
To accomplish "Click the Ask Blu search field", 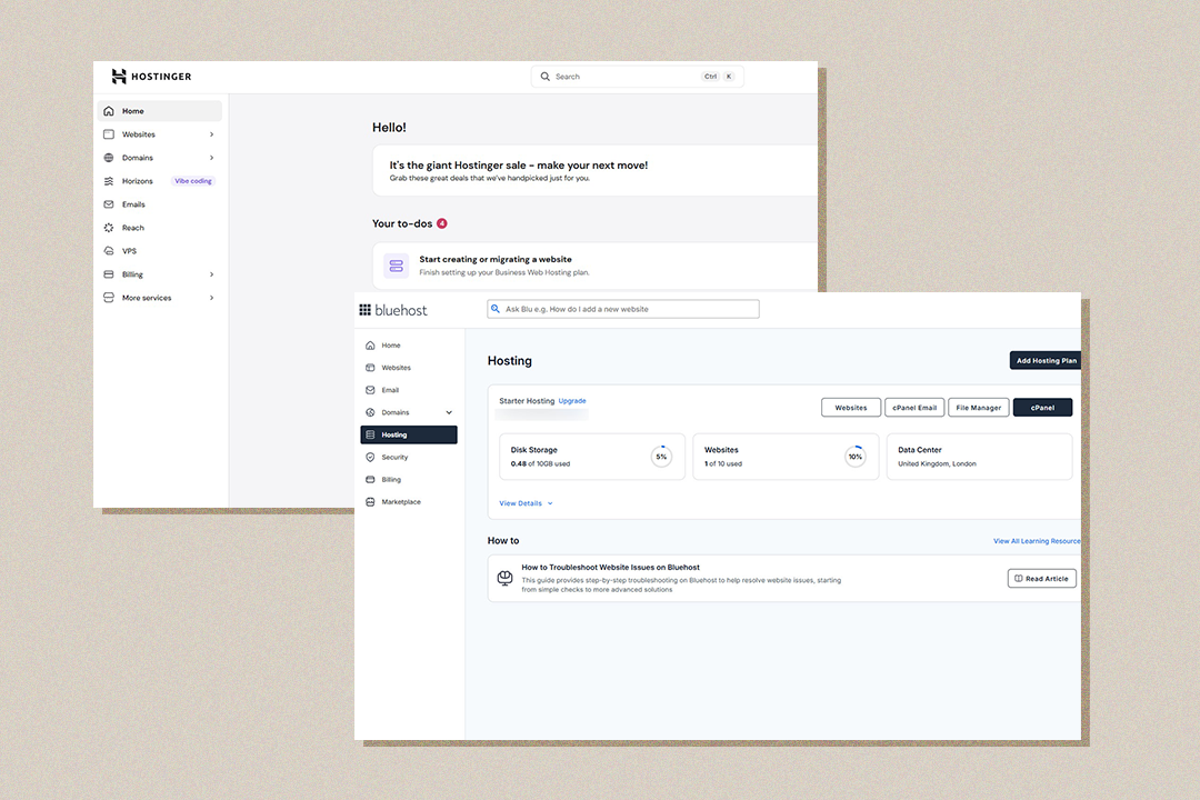I will pos(623,309).
